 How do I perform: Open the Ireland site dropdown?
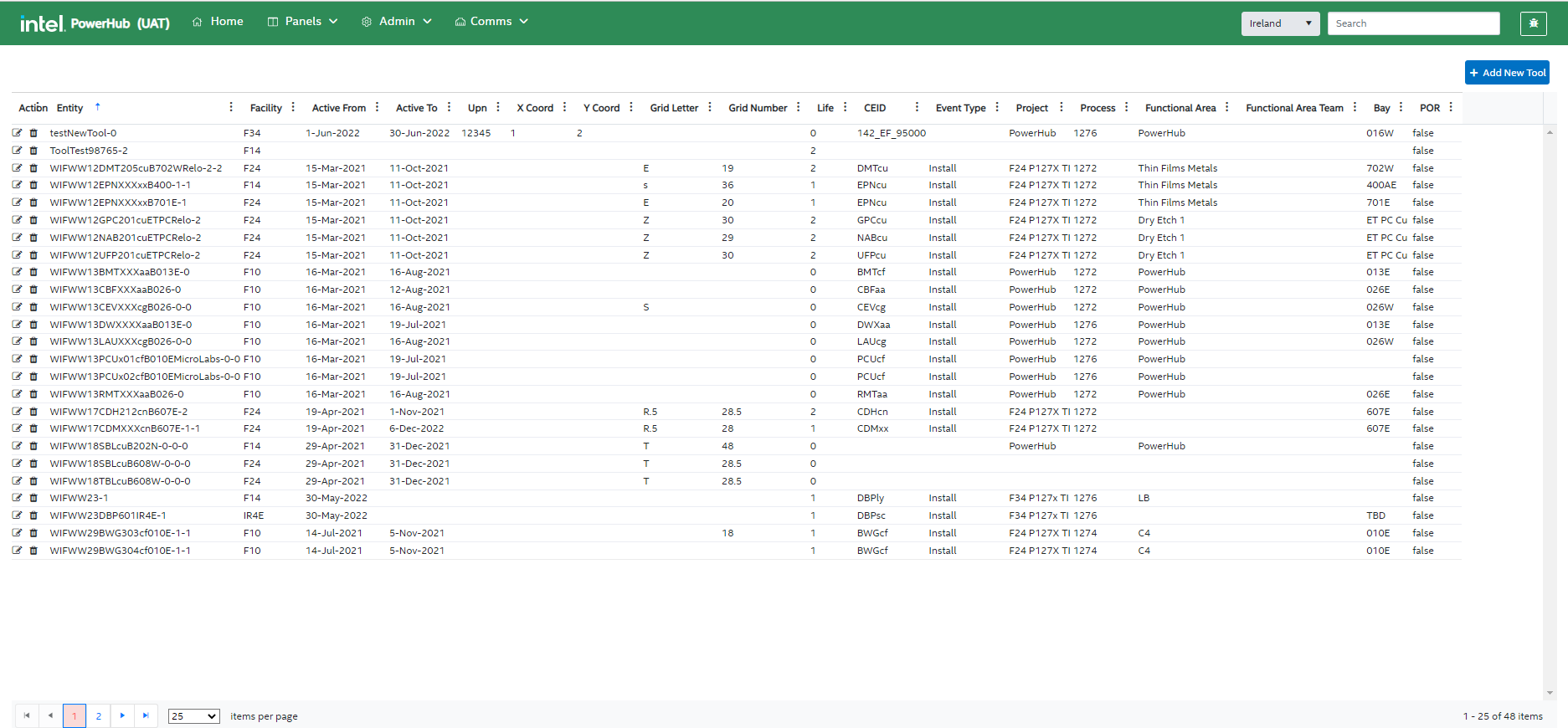click(1279, 23)
